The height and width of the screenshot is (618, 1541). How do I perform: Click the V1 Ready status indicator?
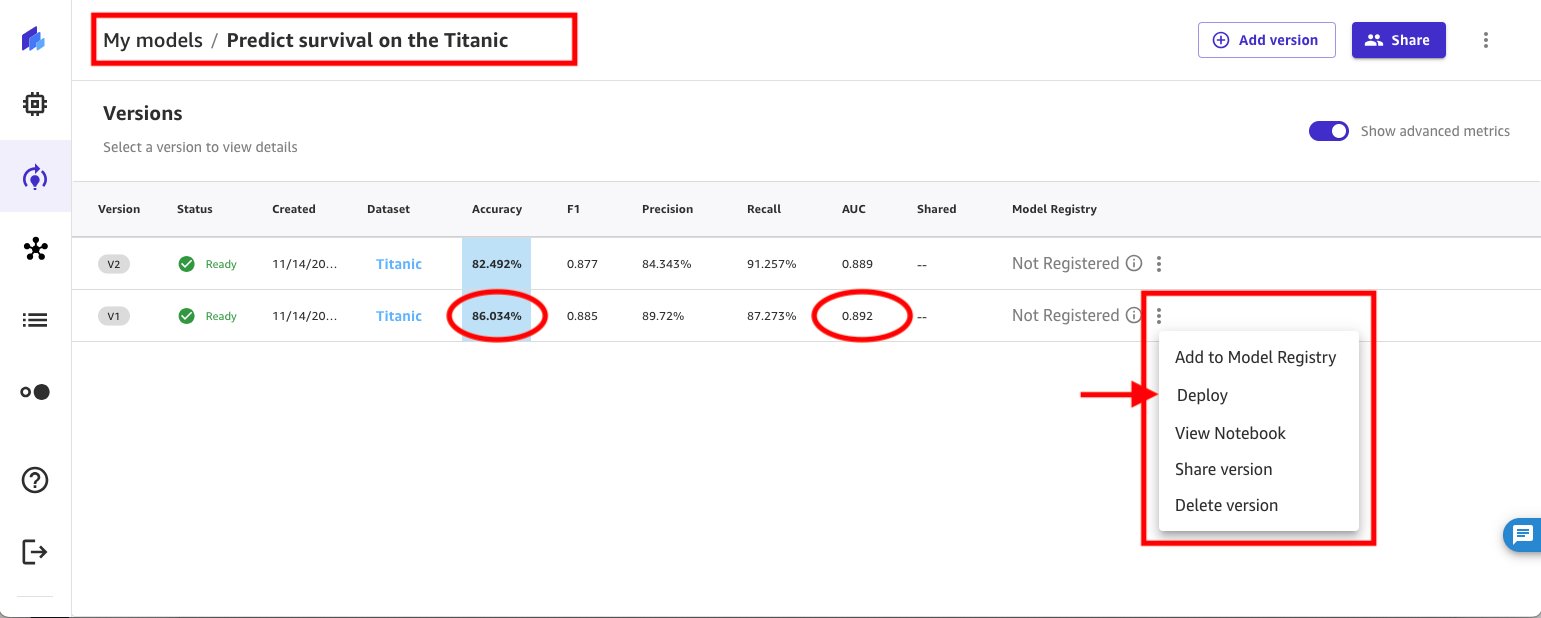point(207,316)
